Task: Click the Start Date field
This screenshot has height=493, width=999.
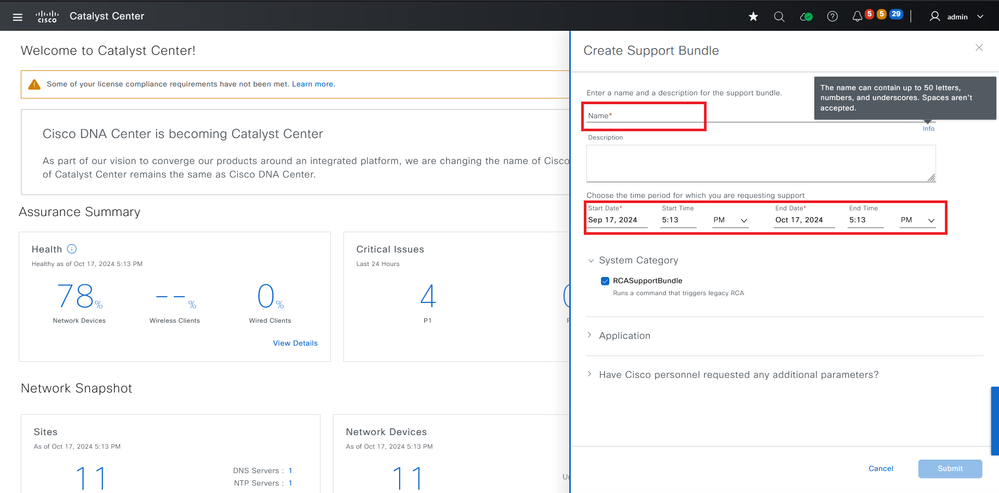Action: click(617, 220)
